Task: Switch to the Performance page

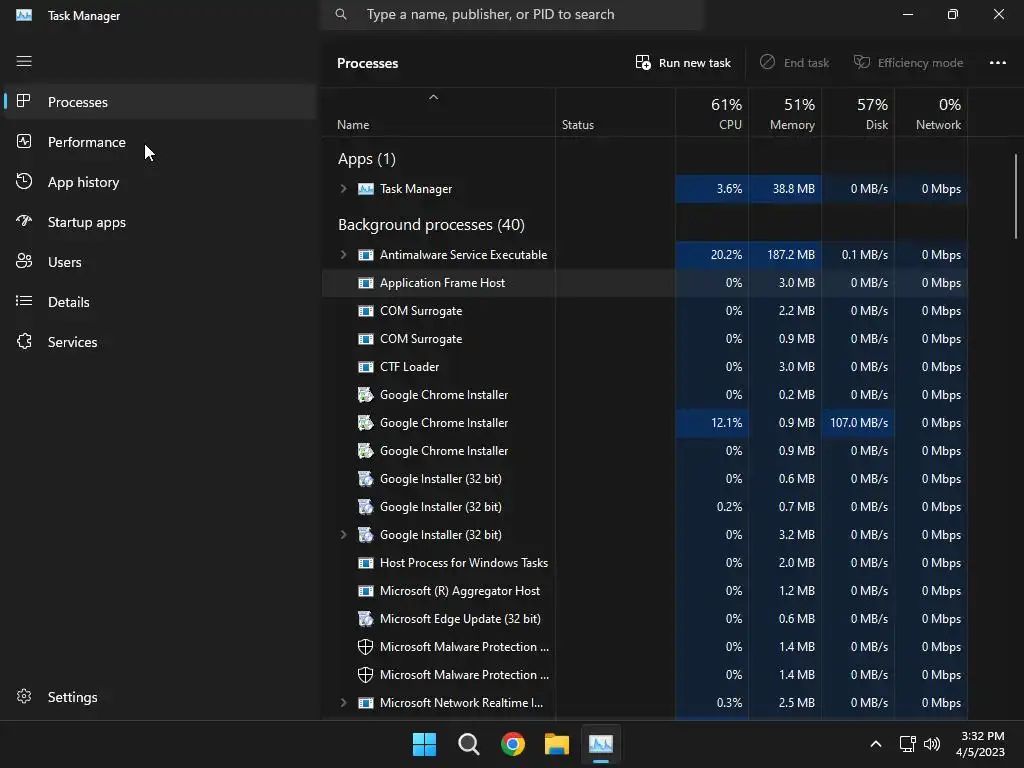Action: point(160,142)
